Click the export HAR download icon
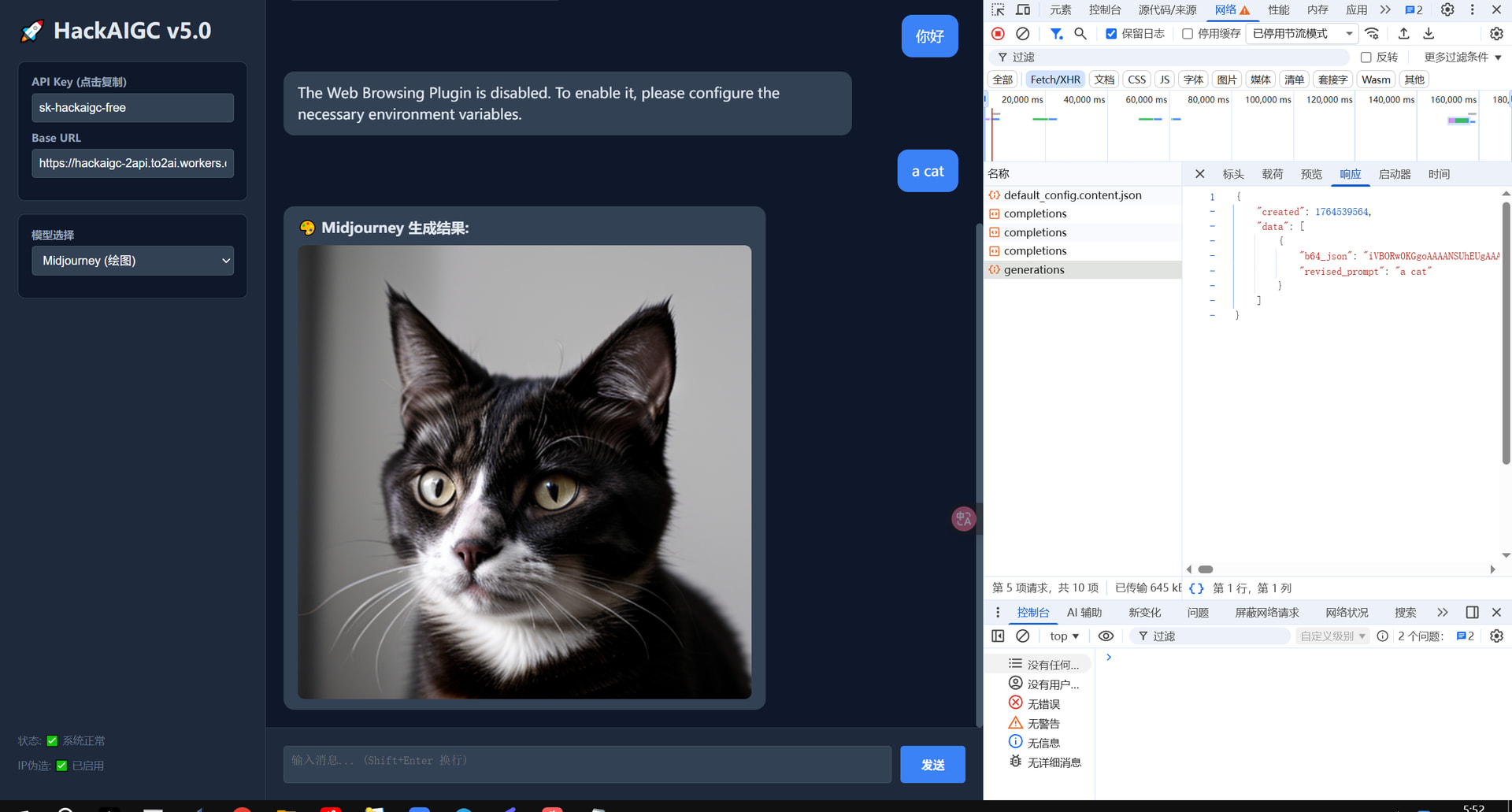This screenshot has width=1512, height=812. [x=1429, y=34]
